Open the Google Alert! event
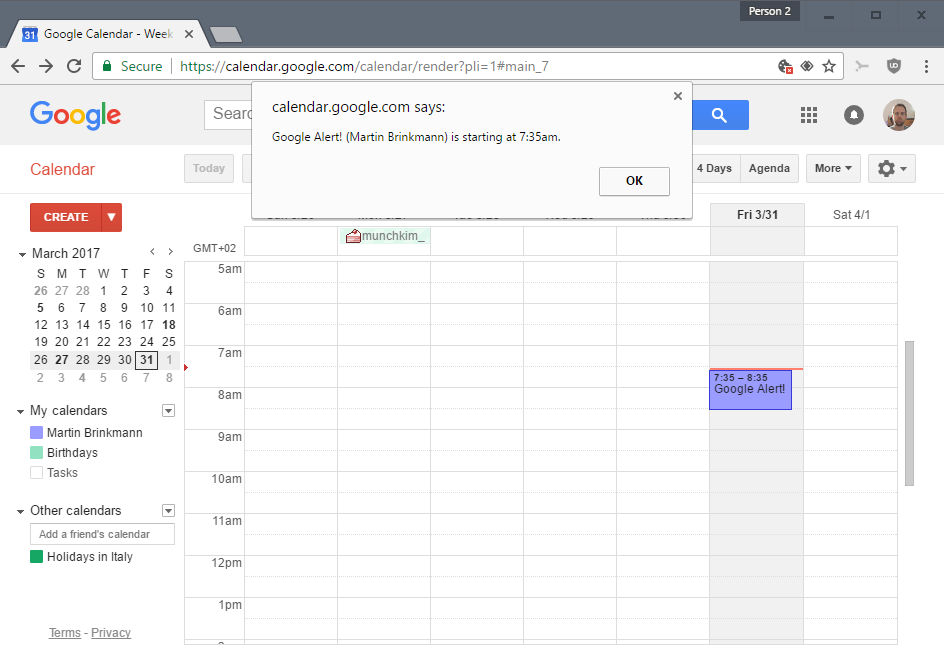 pyautogui.click(x=750, y=390)
